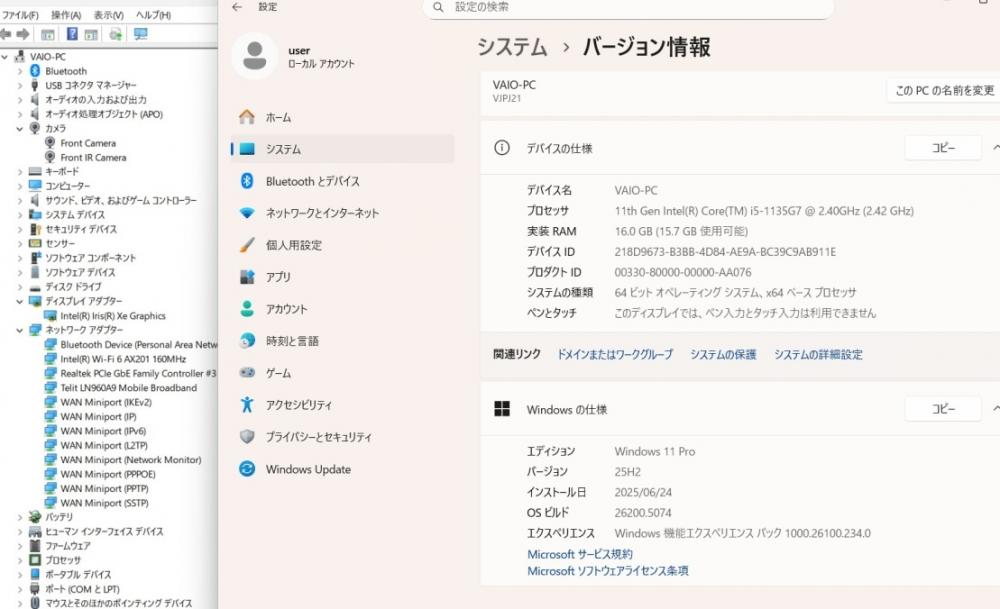
Task: Expand the プロセッサ category
Action: (x=20, y=561)
